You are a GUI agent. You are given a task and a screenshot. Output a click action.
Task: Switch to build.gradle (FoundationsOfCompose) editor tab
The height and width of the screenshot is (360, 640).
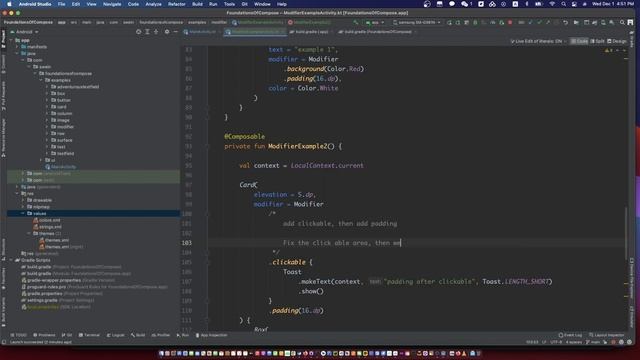pyautogui.click(x=378, y=32)
